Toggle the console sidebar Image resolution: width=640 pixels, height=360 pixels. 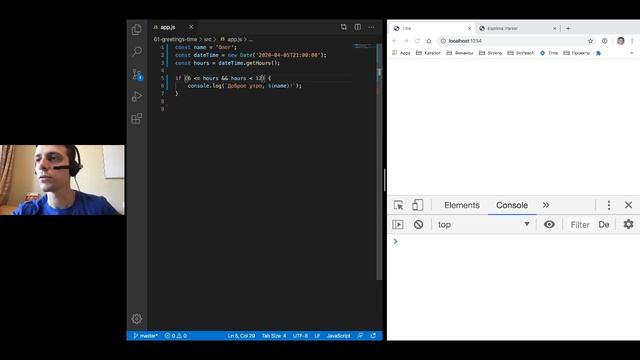click(x=398, y=224)
